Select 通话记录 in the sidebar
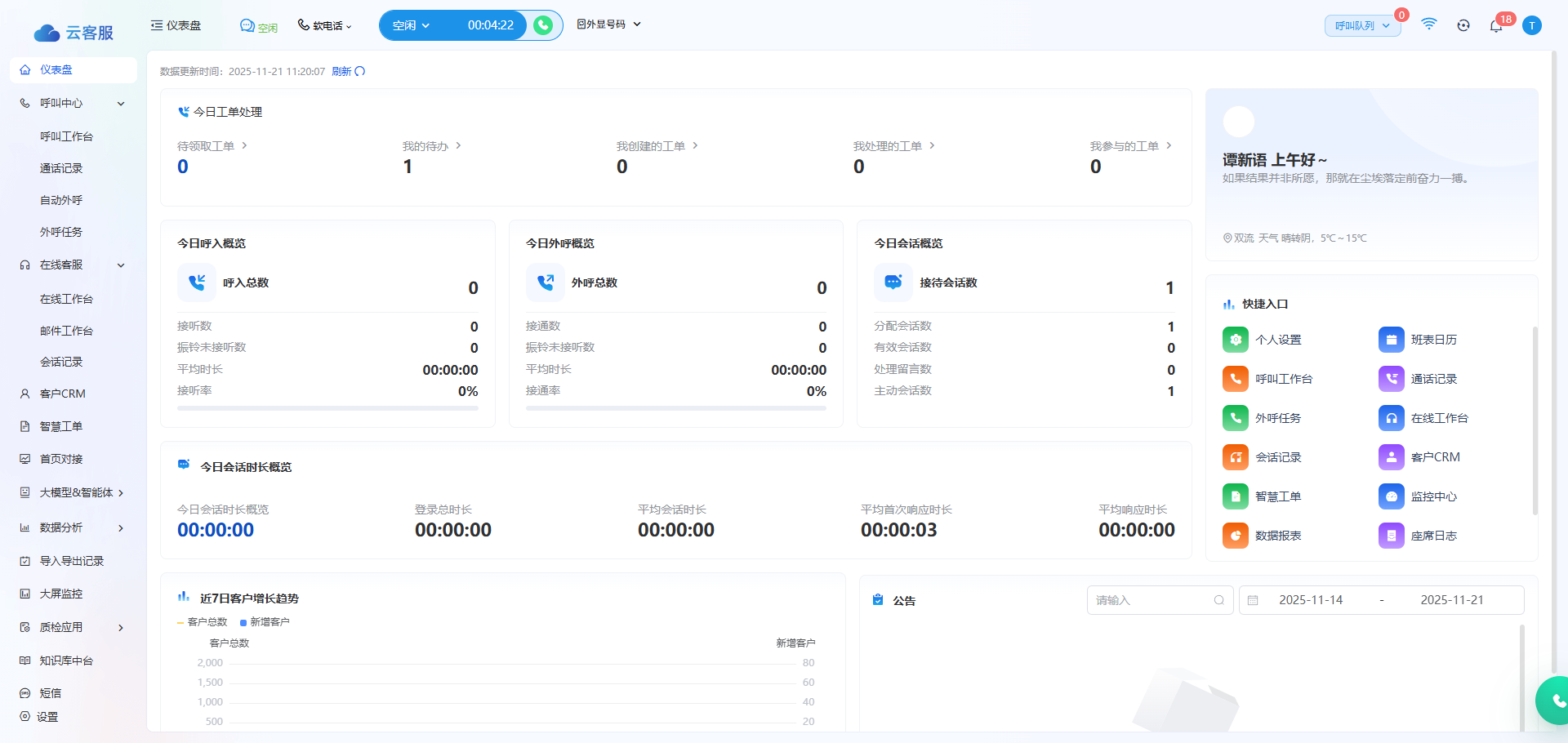 (x=61, y=168)
